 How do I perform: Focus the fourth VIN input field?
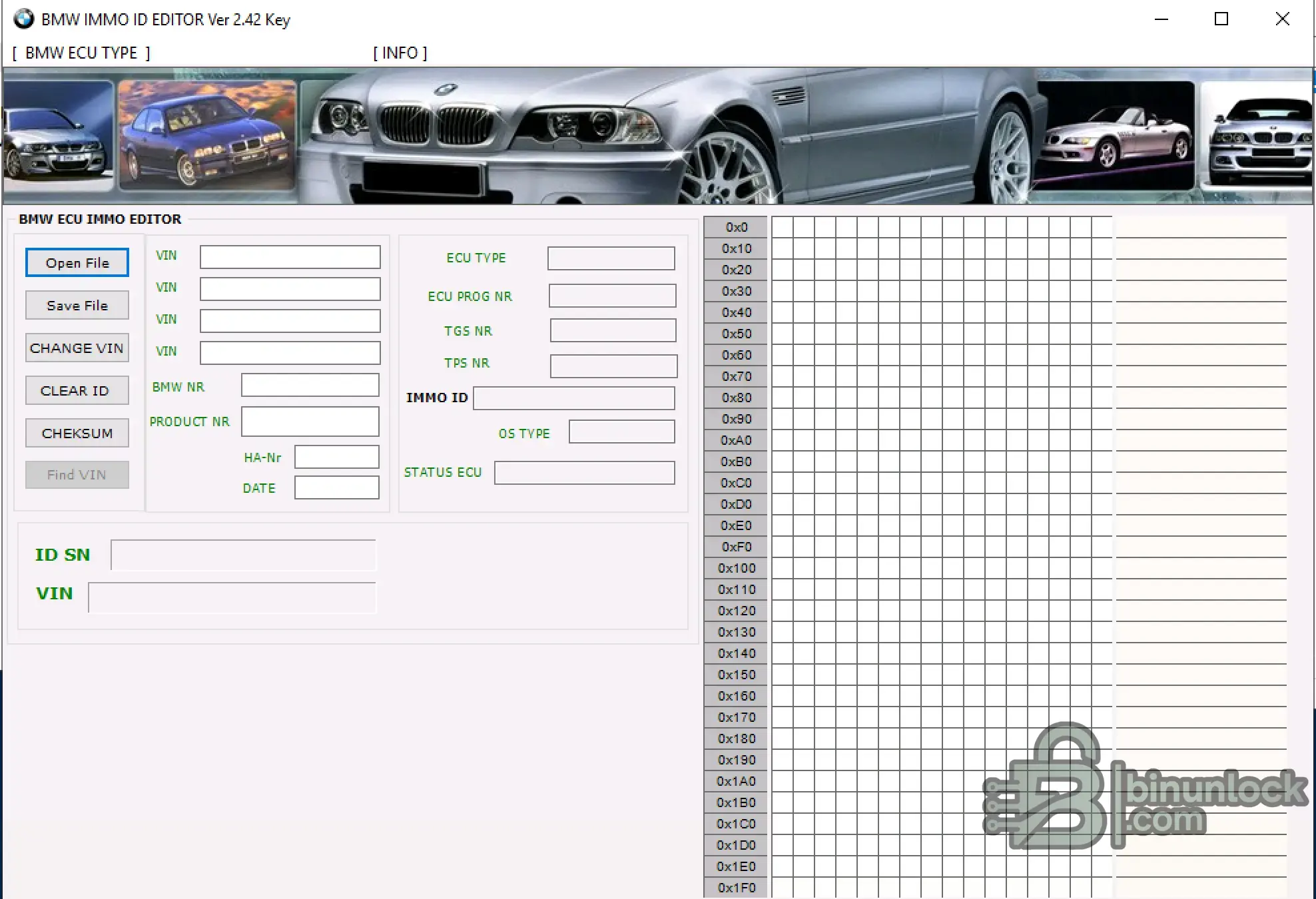(x=290, y=352)
